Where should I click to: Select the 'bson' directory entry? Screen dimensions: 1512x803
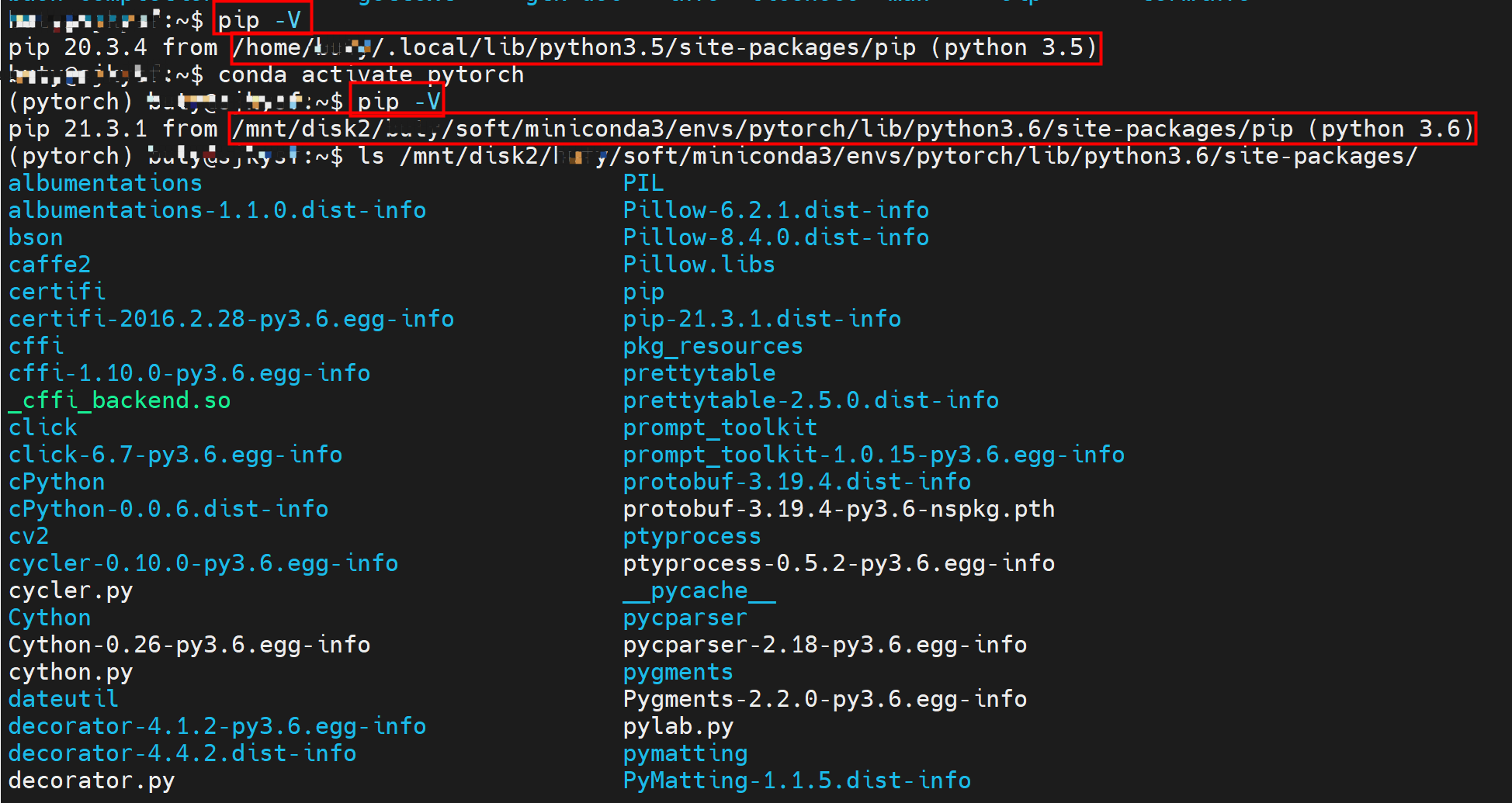click(x=36, y=237)
